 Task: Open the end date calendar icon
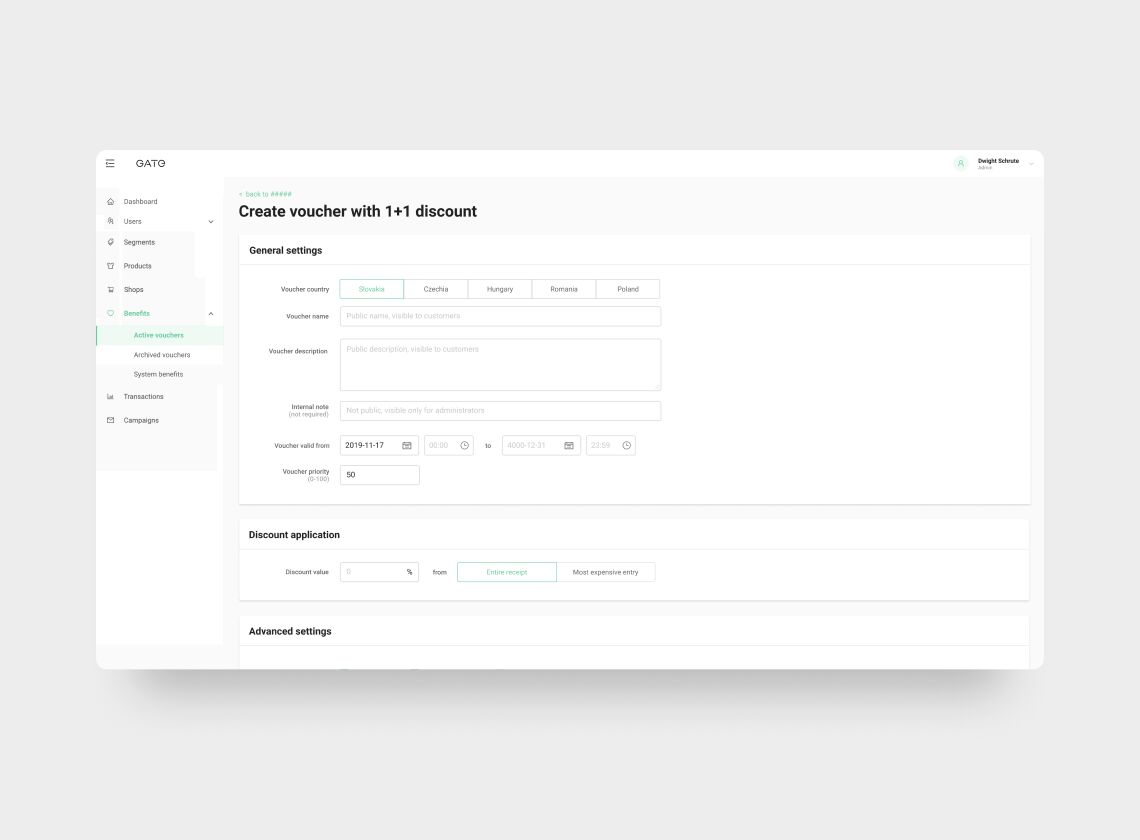pos(569,445)
